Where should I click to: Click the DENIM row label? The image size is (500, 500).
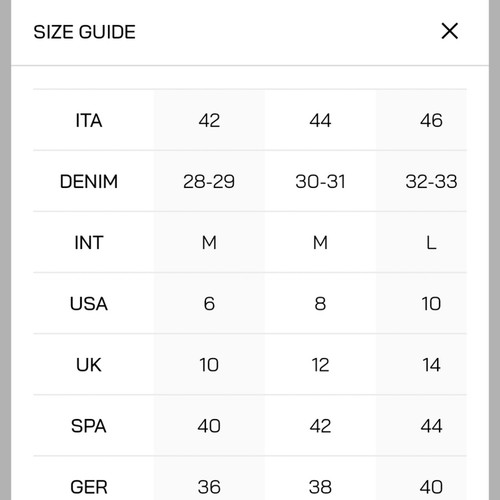[89, 181]
